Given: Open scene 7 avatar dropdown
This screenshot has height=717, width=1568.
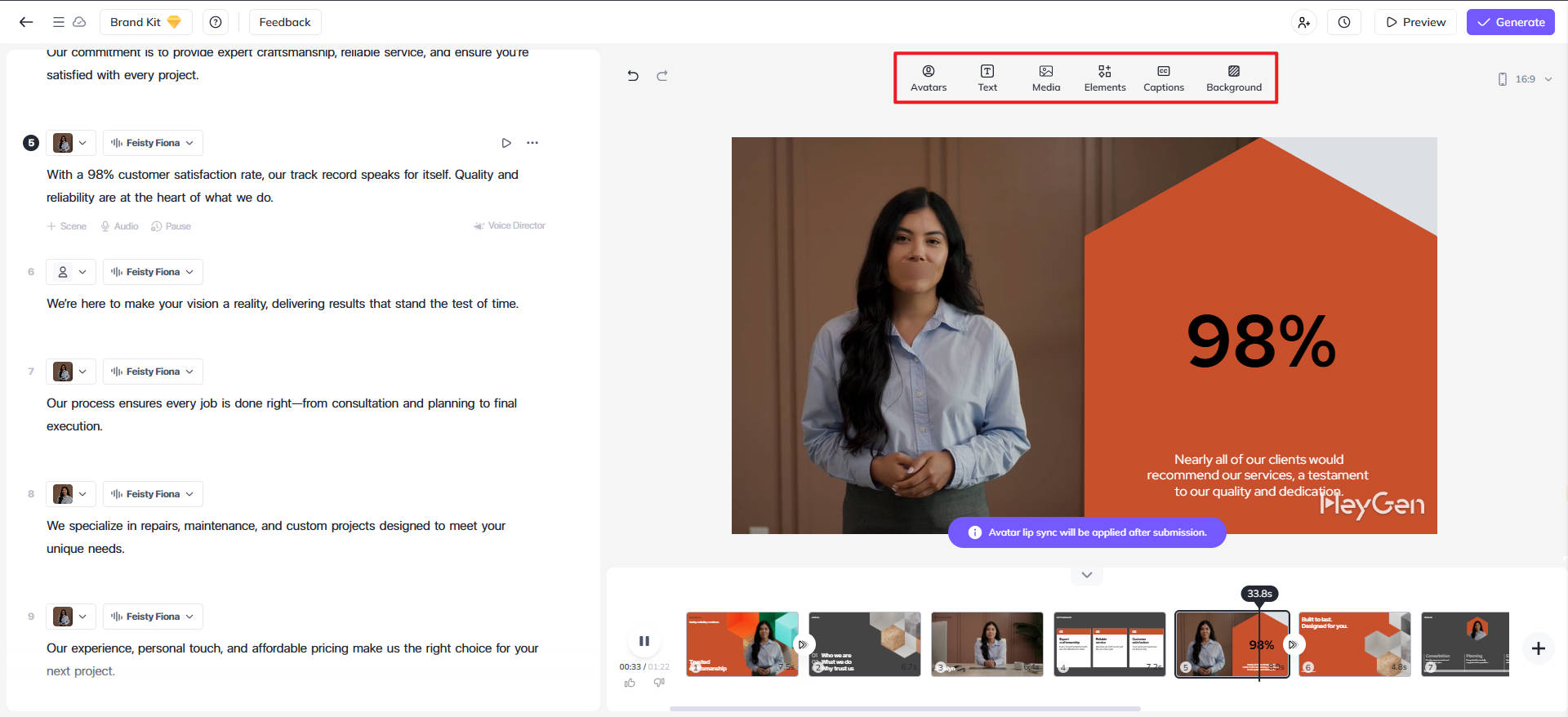Looking at the screenshot, I should [x=71, y=372].
